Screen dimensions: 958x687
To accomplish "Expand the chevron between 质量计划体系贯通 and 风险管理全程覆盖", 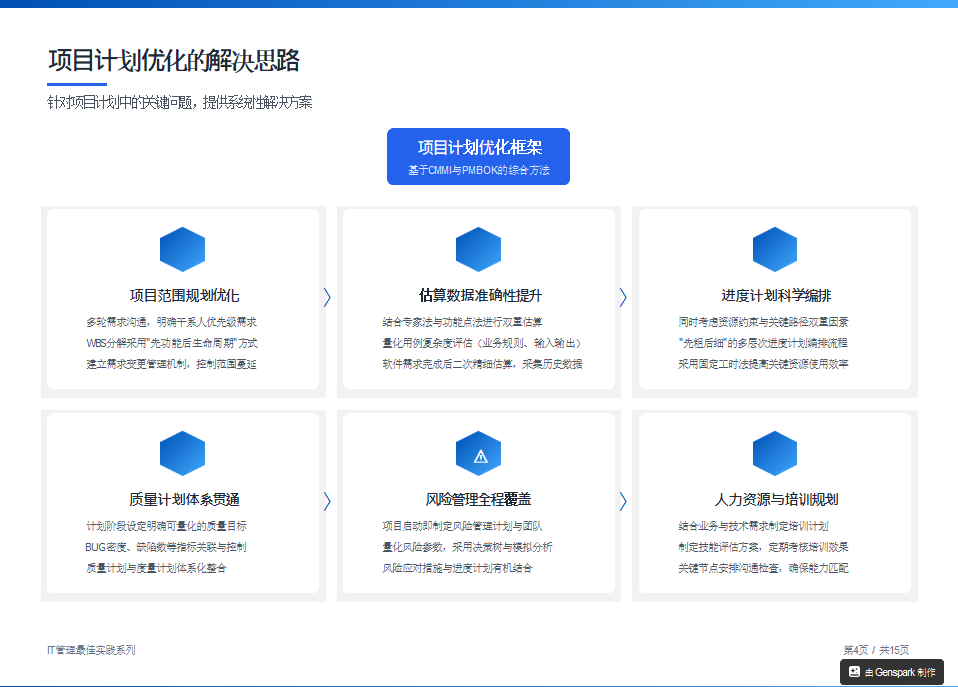I will click(x=326, y=500).
